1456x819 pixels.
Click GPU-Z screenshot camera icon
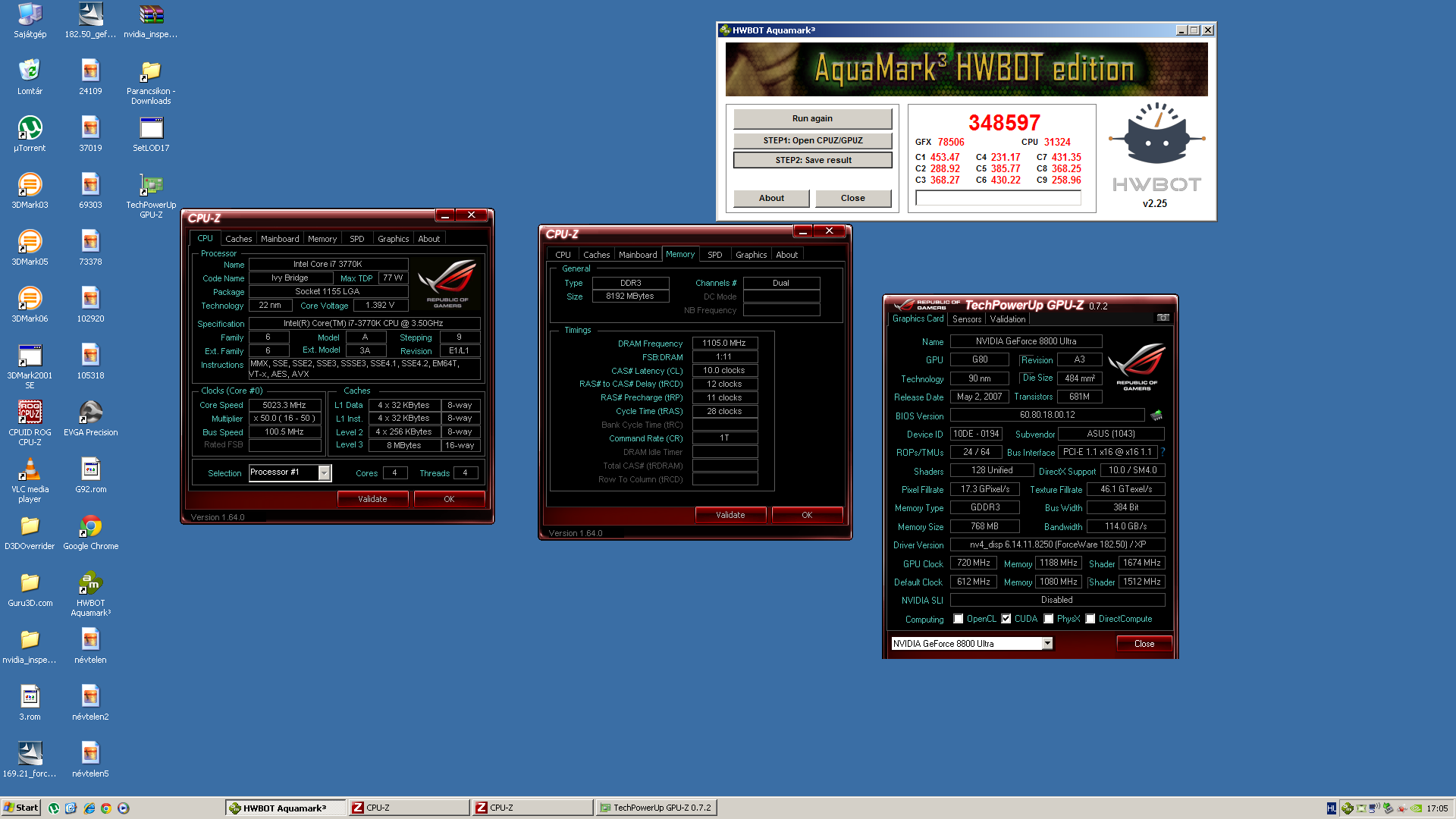click(1163, 318)
